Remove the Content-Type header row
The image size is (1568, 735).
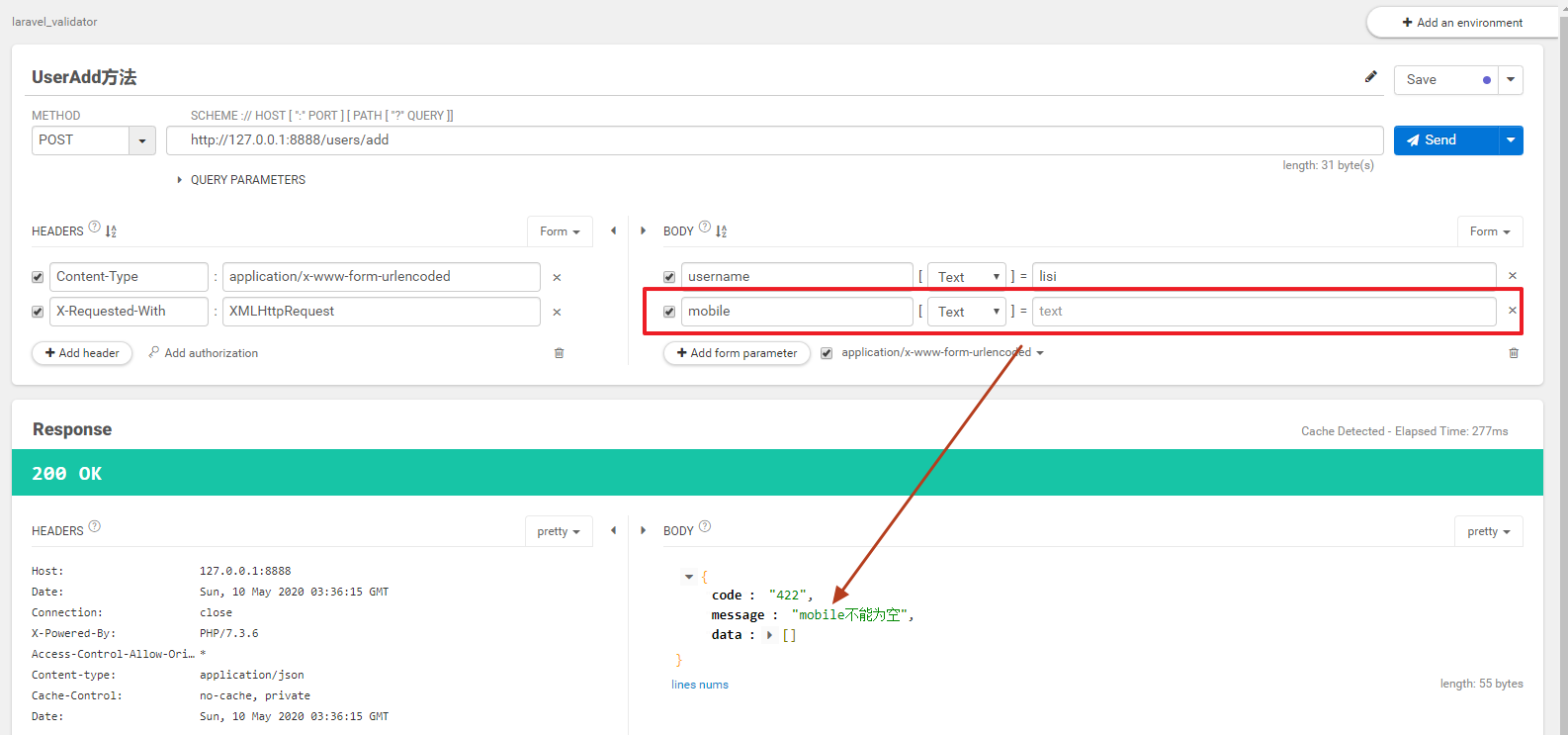point(557,278)
